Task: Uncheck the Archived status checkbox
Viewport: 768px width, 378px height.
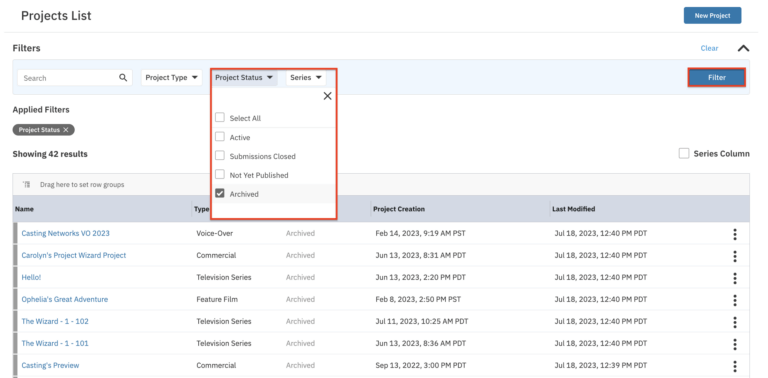Action: [220, 193]
